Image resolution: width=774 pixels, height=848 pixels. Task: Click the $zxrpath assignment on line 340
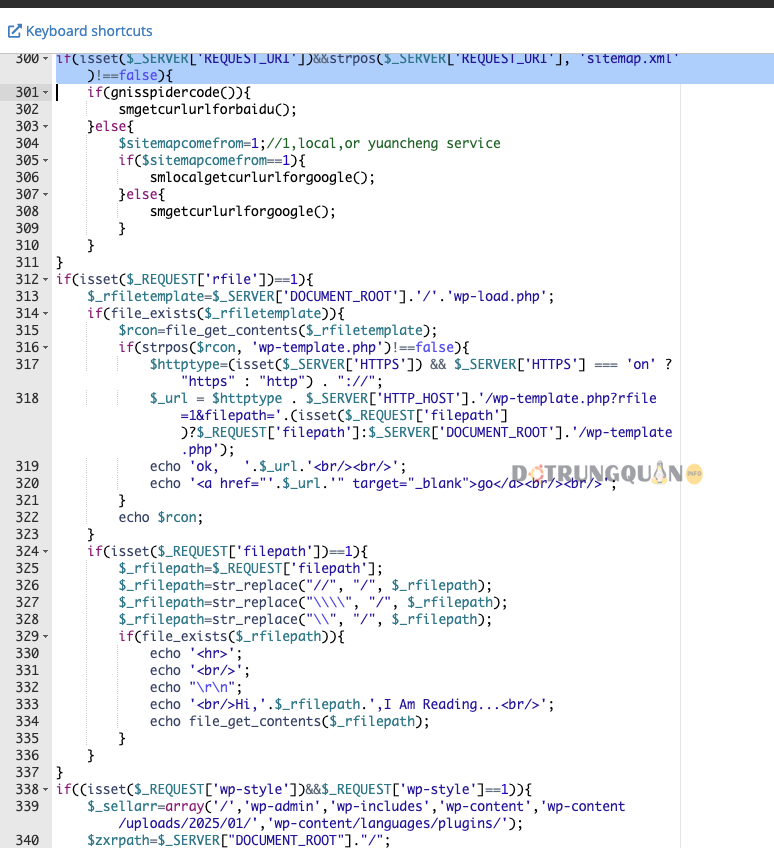coord(239,840)
